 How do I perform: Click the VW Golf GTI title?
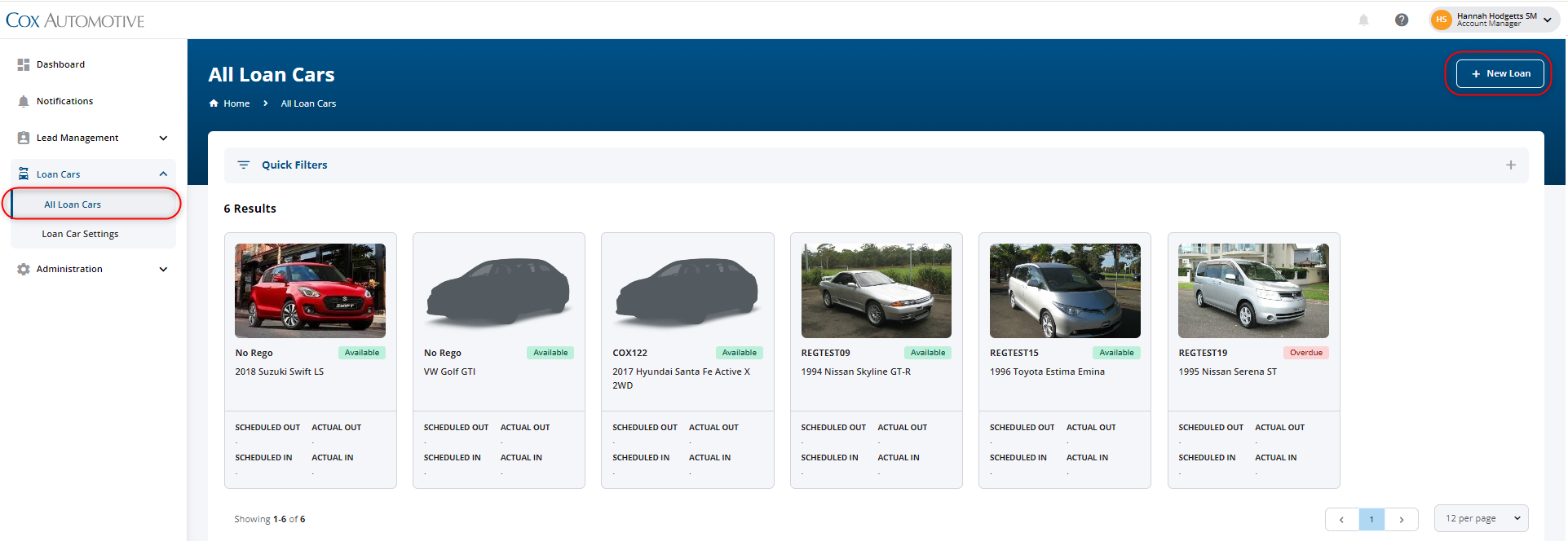pos(449,372)
